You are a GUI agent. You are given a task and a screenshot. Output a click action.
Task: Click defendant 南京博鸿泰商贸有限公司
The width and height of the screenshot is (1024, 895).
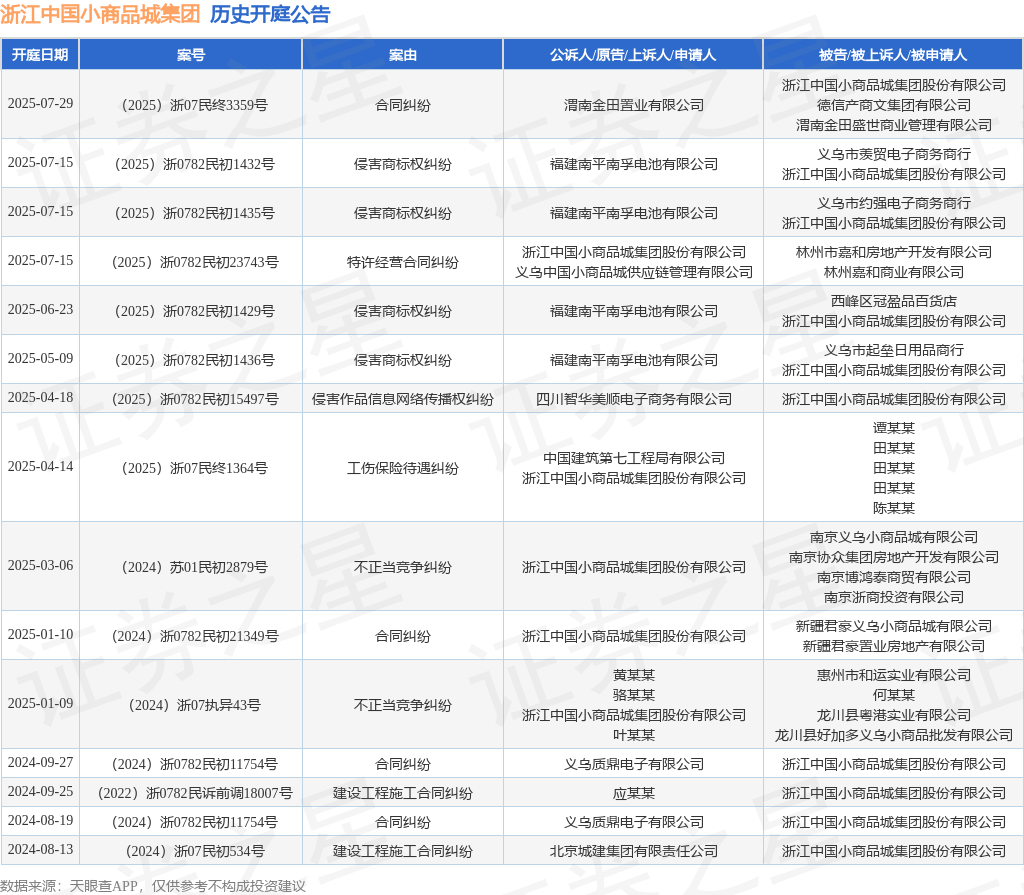pyautogui.click(x=893, y=577)
